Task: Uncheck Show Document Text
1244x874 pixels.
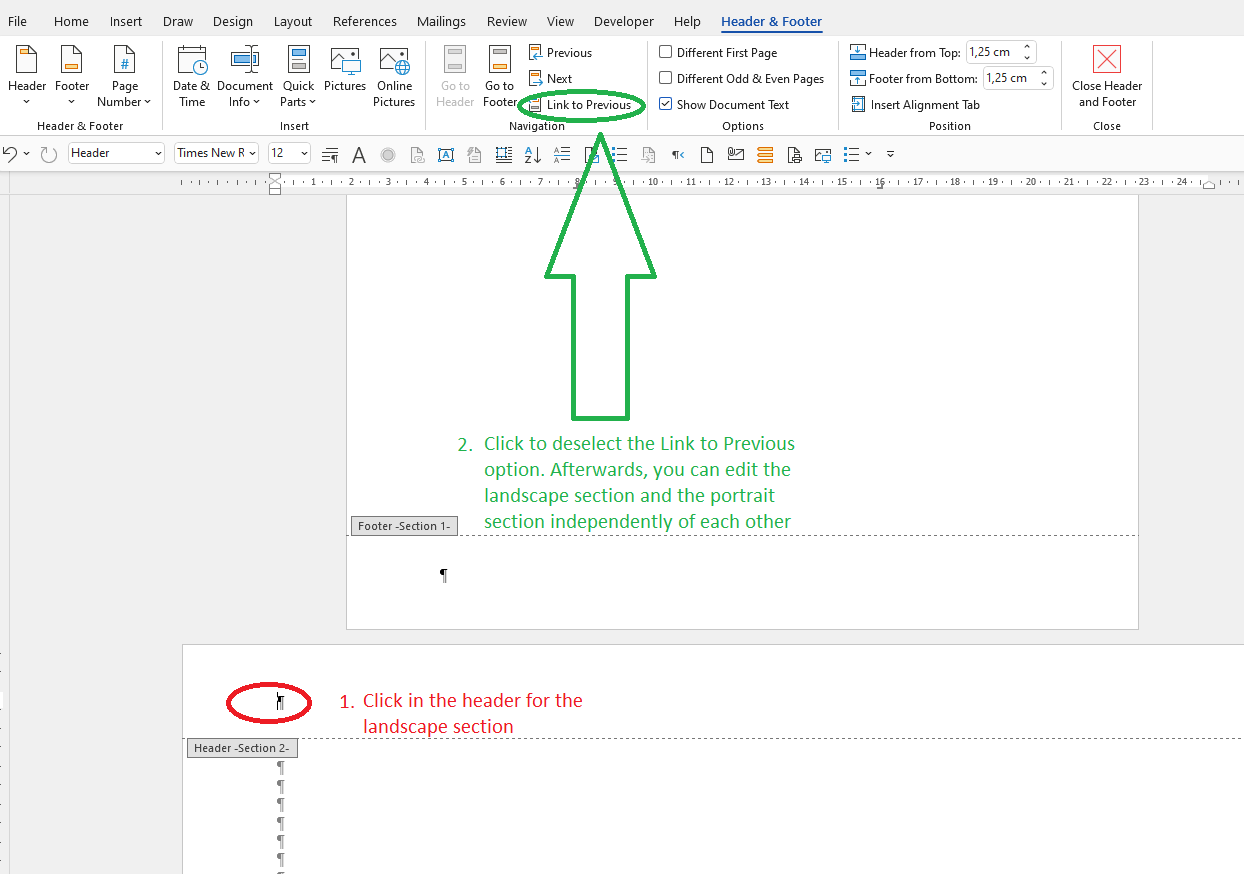Action: click(665, 104)
